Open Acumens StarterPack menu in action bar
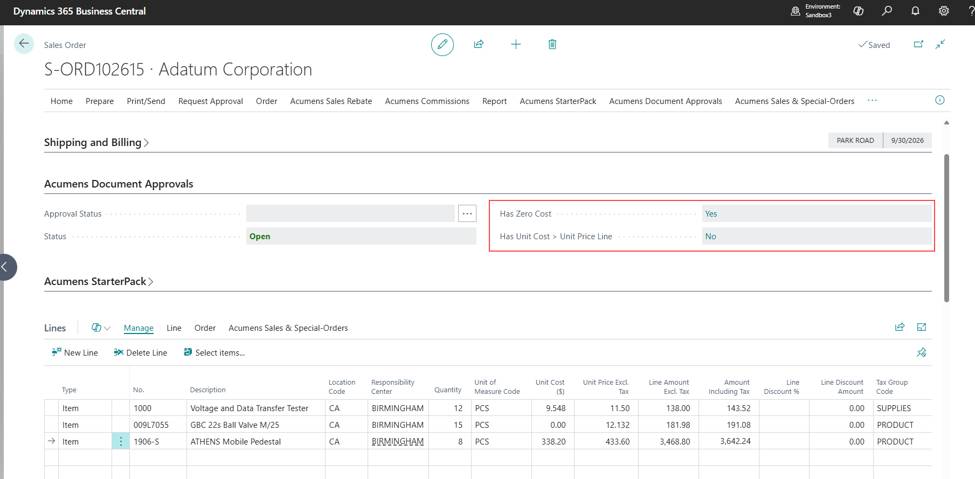 558,101
